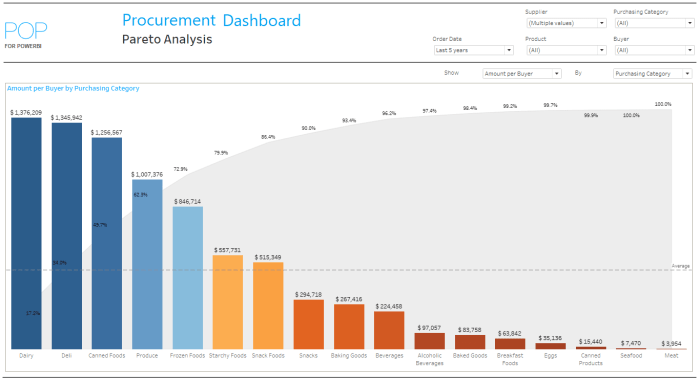Screen dimensions: 700x381
Task: Click the $294,718 value label
Action: [x=308, y=295]
